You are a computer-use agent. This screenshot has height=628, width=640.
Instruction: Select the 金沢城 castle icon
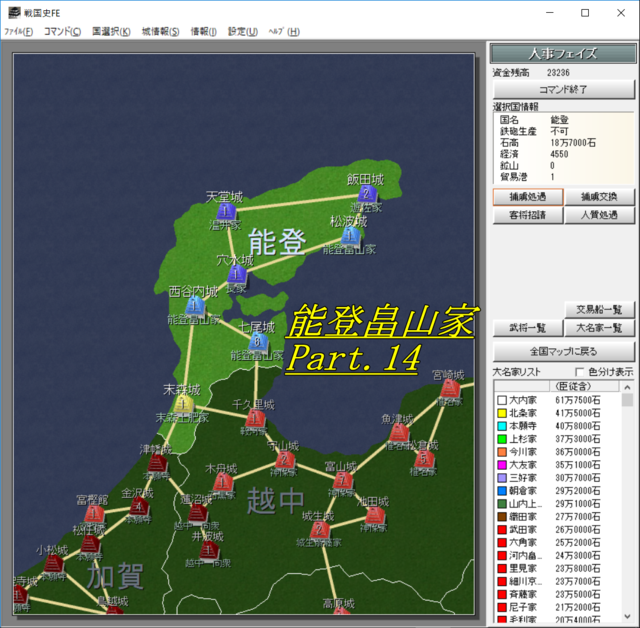click(x=139, y=508)
